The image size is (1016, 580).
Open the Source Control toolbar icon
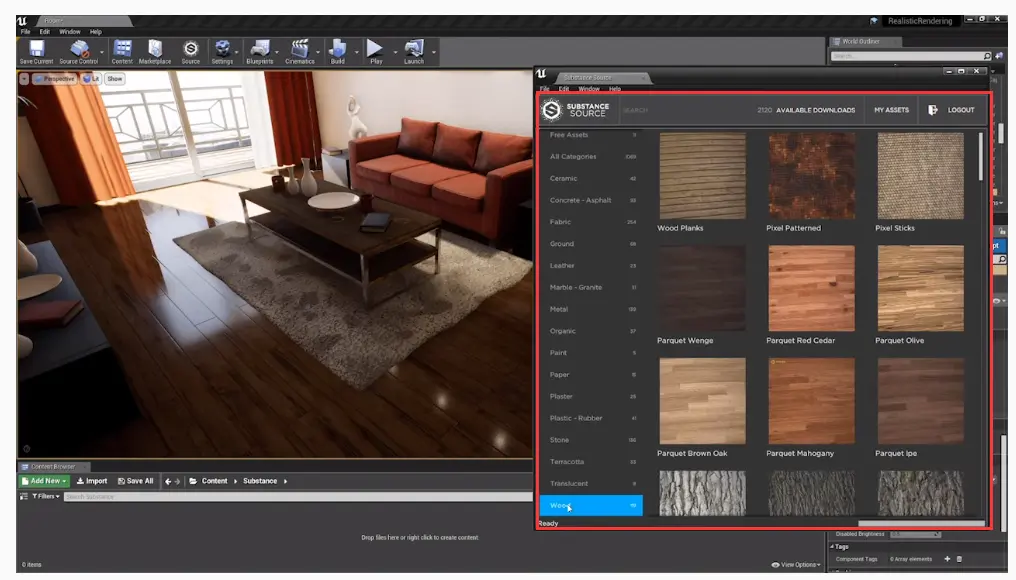point(79,49)
